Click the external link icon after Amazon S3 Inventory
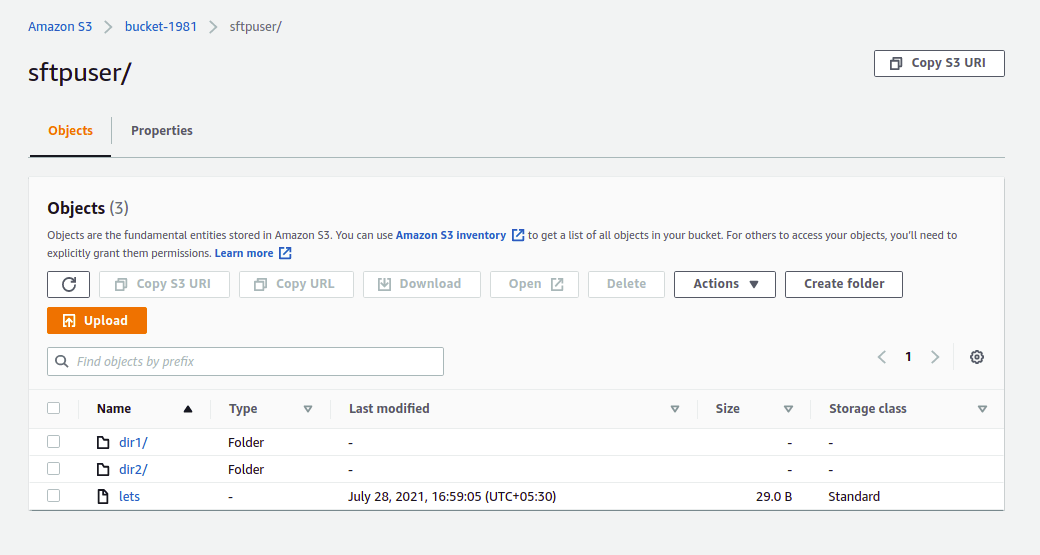 click(x=518, y=235)
